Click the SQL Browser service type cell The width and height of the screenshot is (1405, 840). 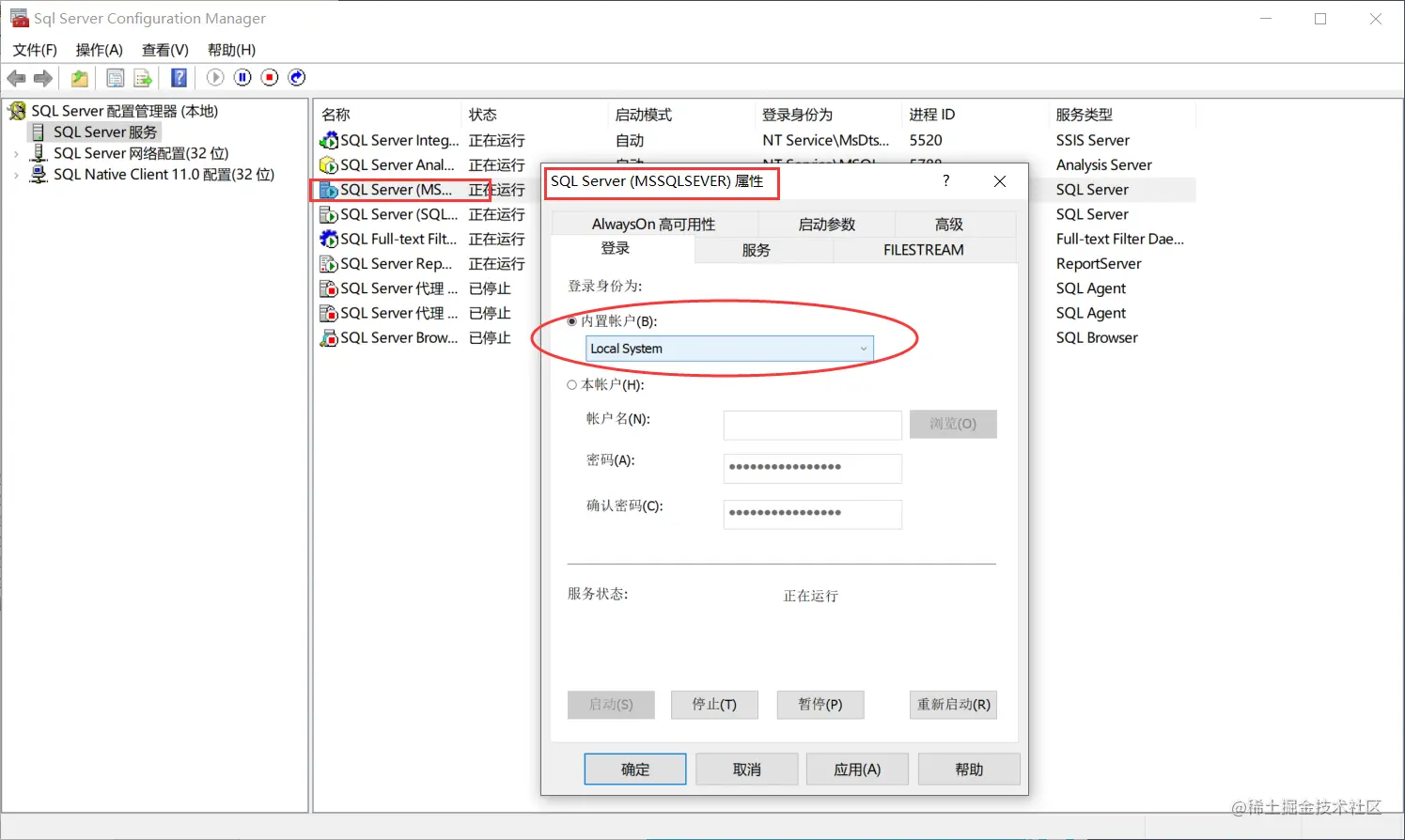[1097, 337]
